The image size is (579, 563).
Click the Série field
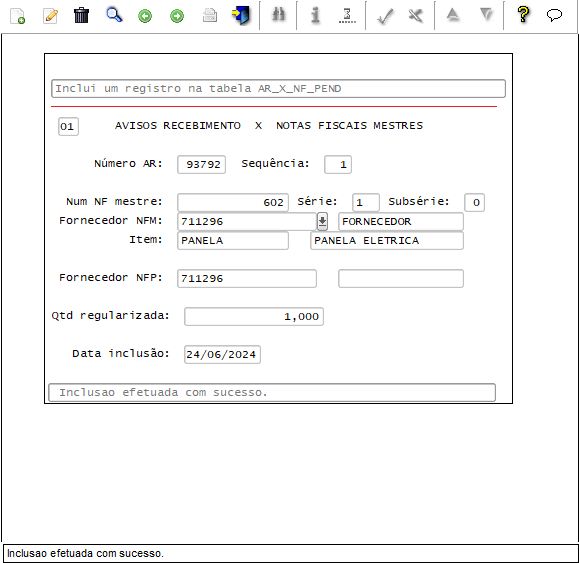[366, 202]
